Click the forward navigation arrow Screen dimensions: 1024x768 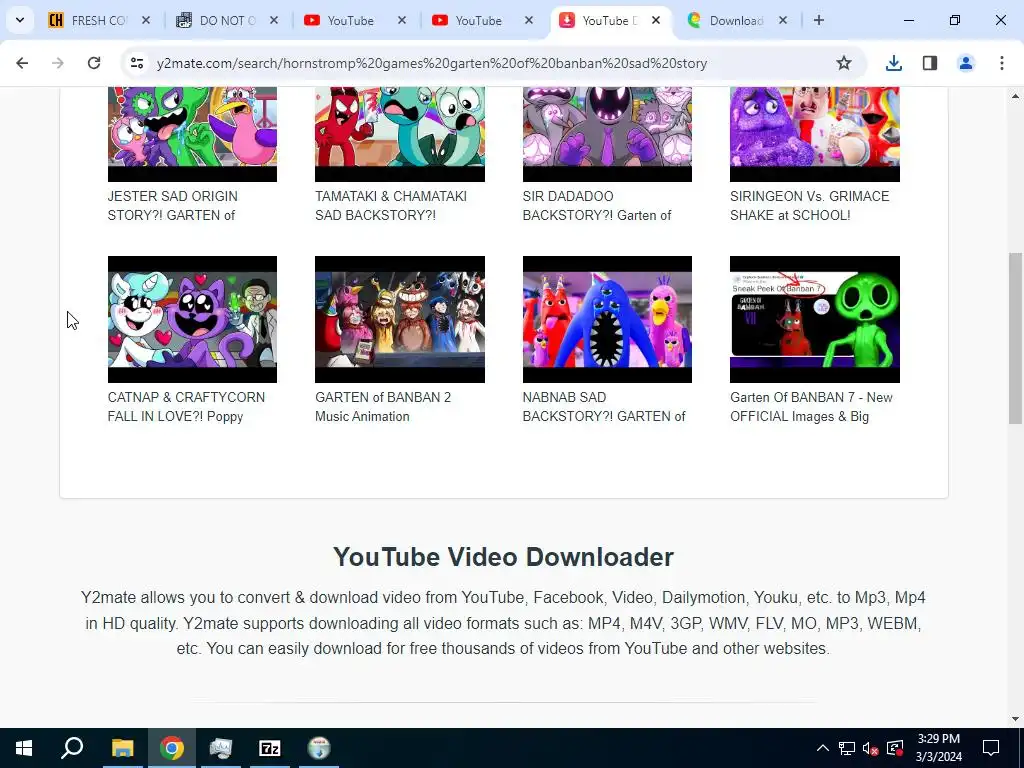(x=58, y=63)
